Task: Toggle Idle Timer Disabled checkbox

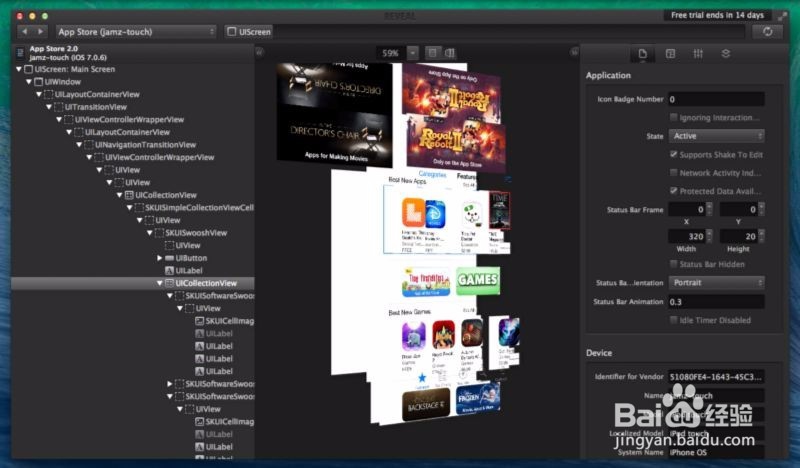Action: 673,320
